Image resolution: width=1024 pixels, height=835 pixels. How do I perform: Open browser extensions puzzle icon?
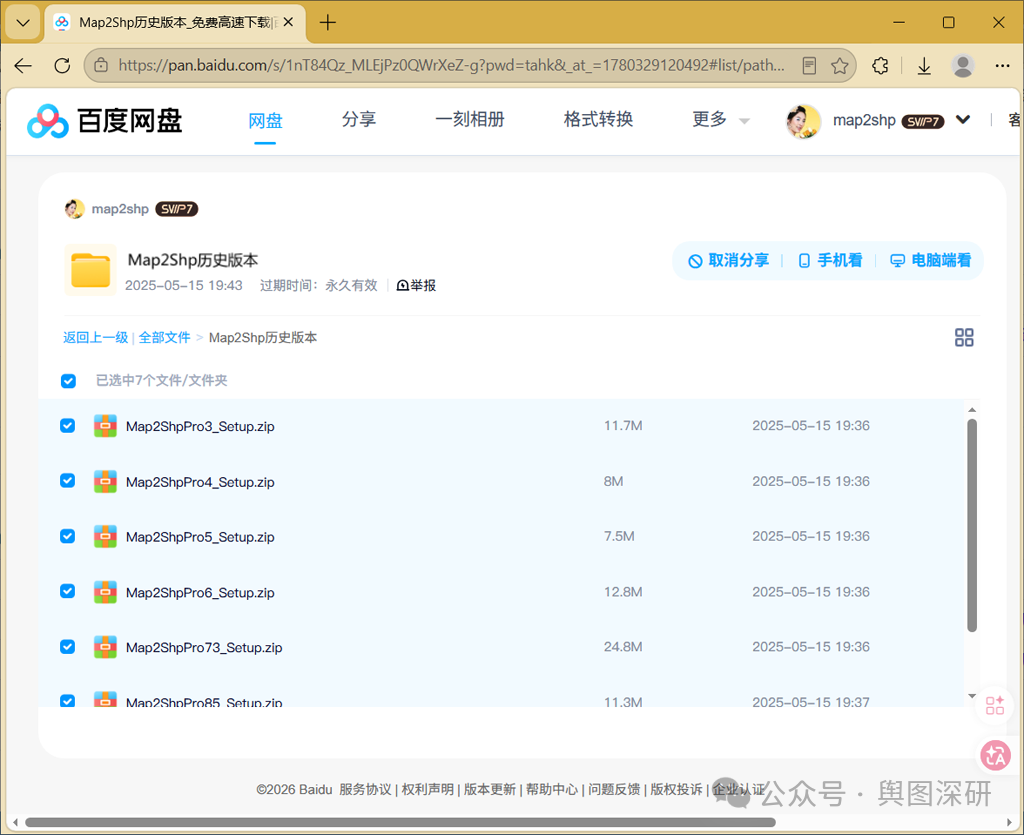pyautogui.click(x=880, y=65)
